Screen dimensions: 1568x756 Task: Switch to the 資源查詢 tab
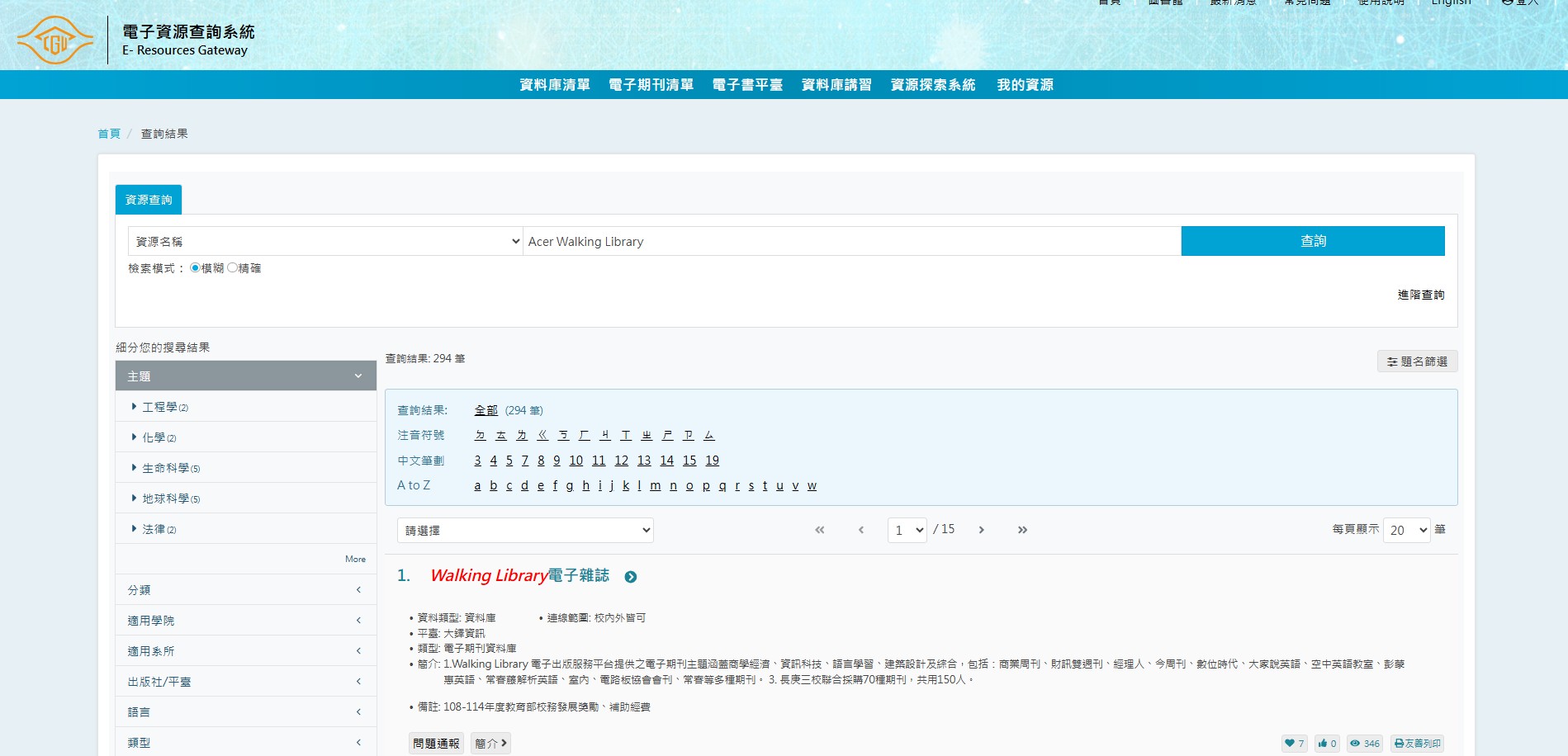(149, 200)
